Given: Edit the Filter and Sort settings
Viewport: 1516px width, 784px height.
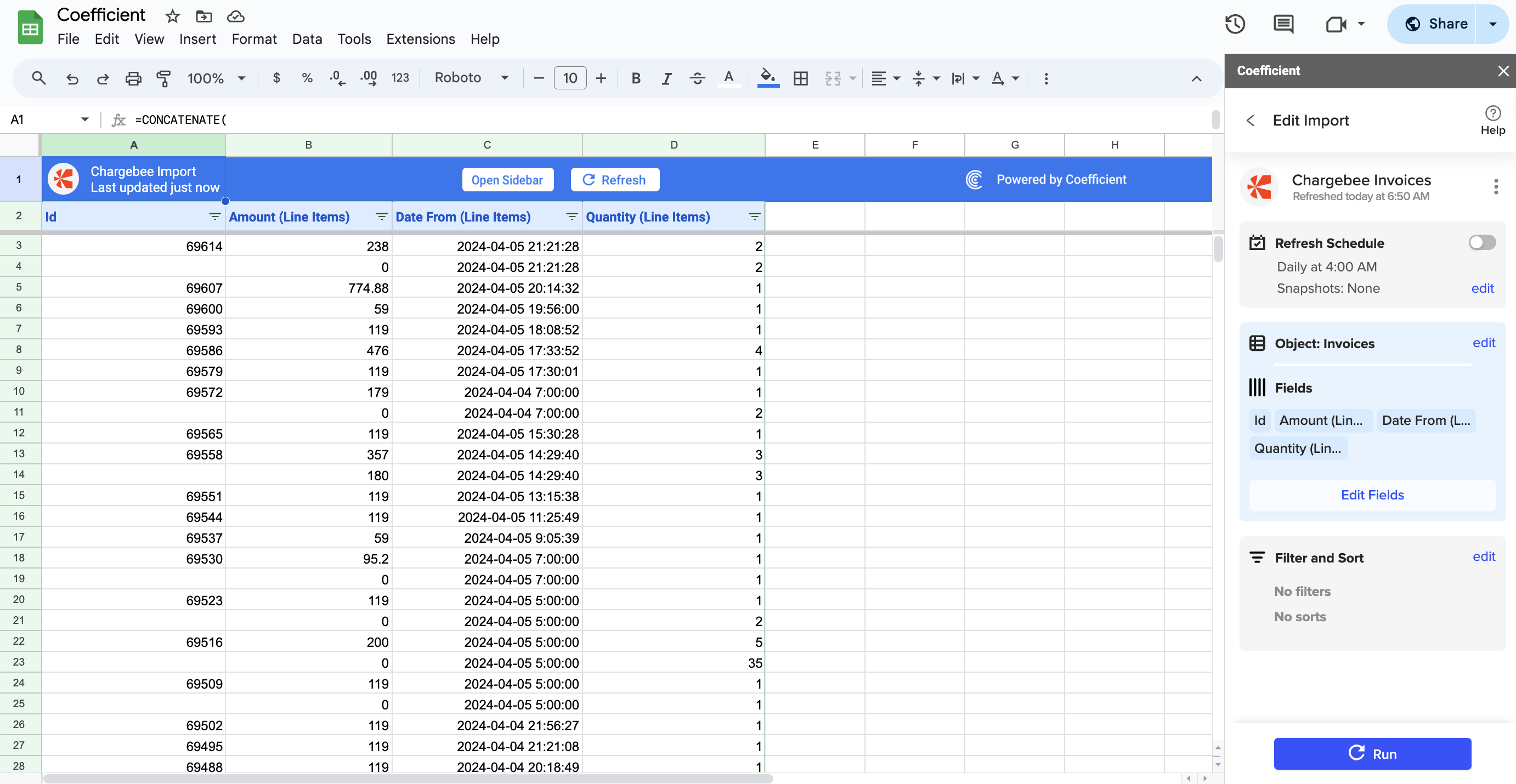Looking at the screenshot, I should (x=1483, y=556).
